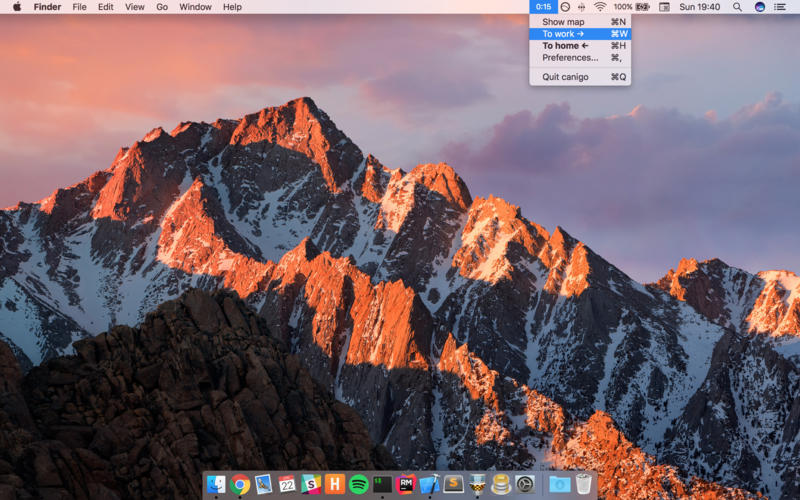Viewport: 800px width, 500px height.
Task: Click the circle-slash status icon in menu bar
Action: (x=565, y=7)
